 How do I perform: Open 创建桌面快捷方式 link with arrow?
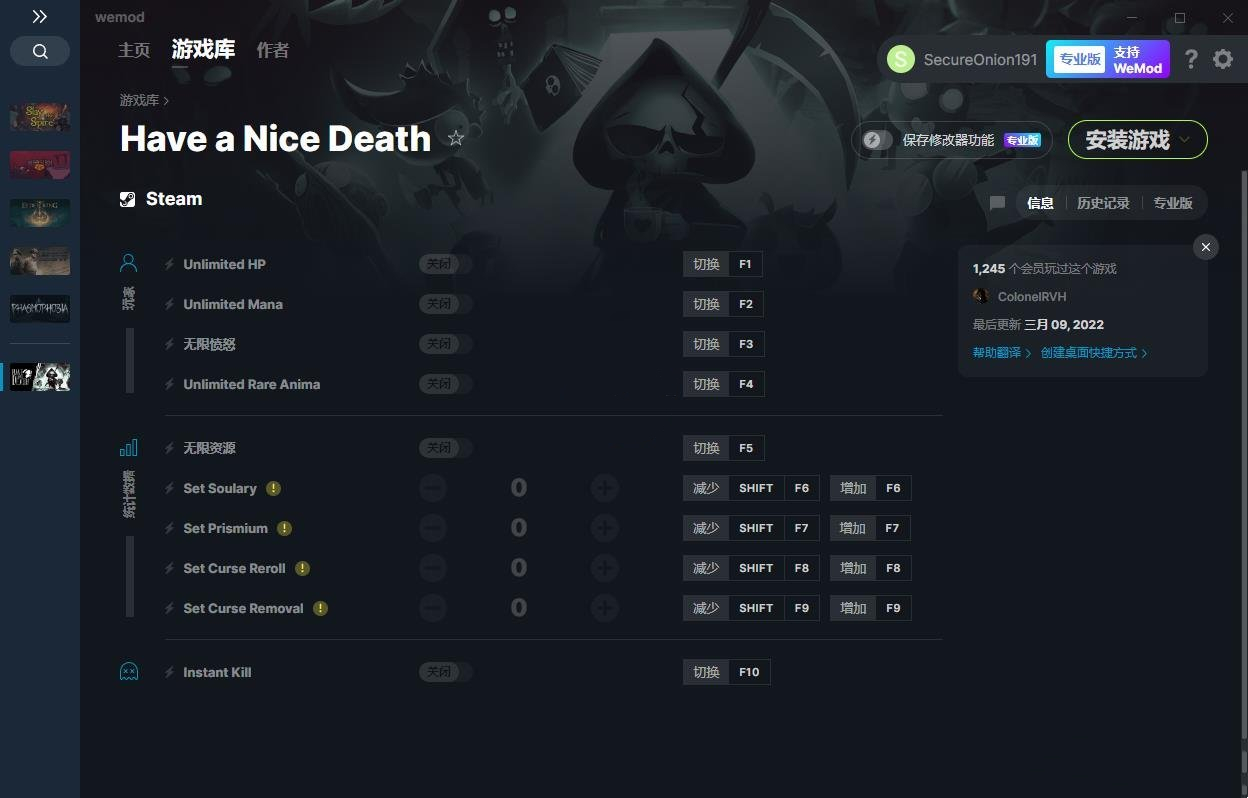(1094, 353)
